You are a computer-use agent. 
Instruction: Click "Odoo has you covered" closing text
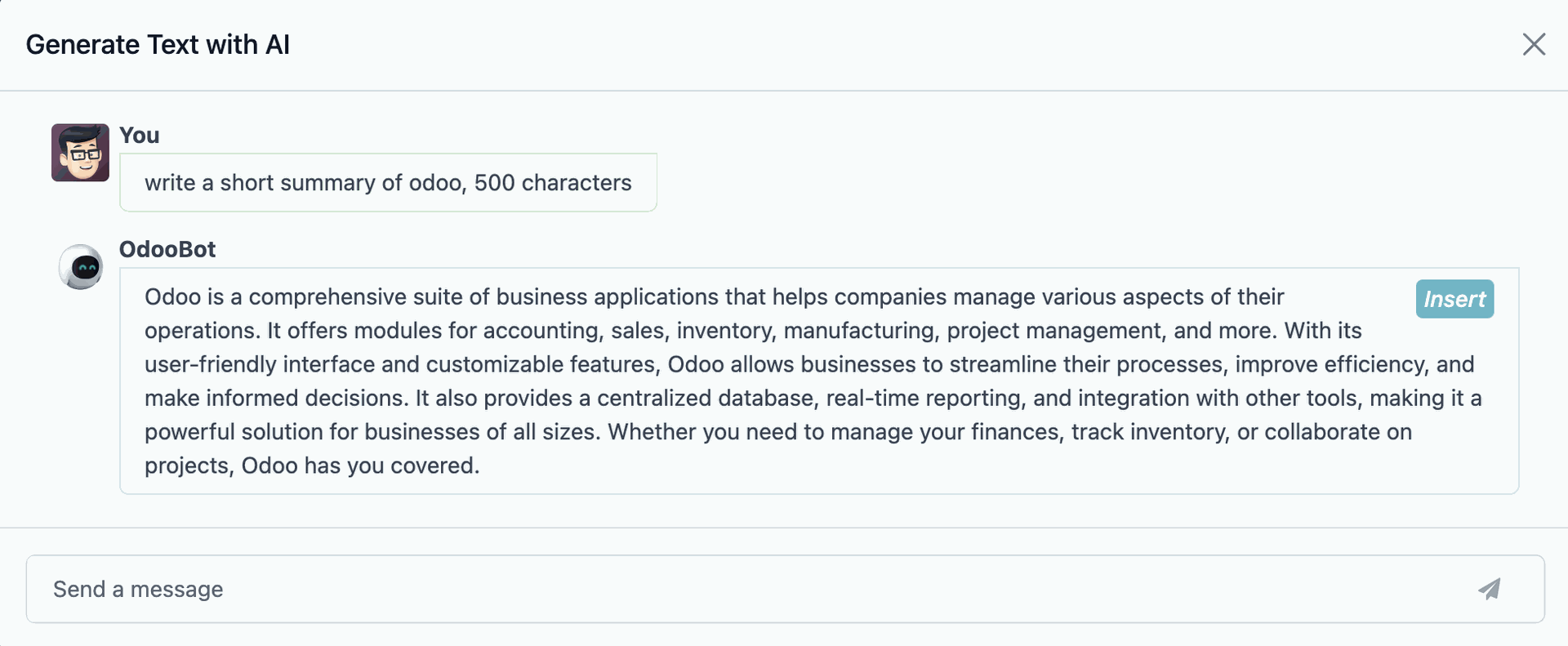pyautogui.click(x=360, y=466)
